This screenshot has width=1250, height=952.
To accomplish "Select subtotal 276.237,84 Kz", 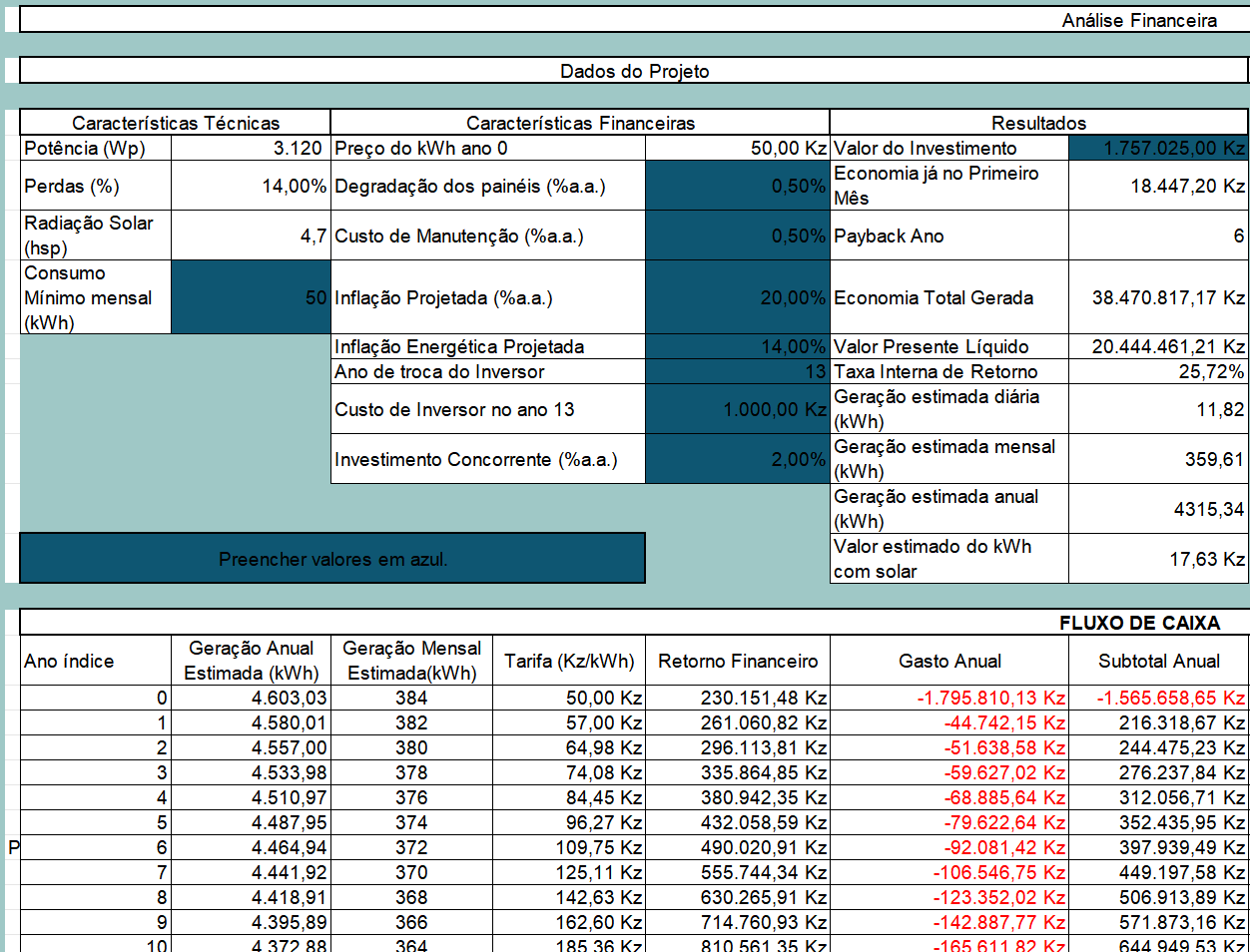I will pos(1158,772).
